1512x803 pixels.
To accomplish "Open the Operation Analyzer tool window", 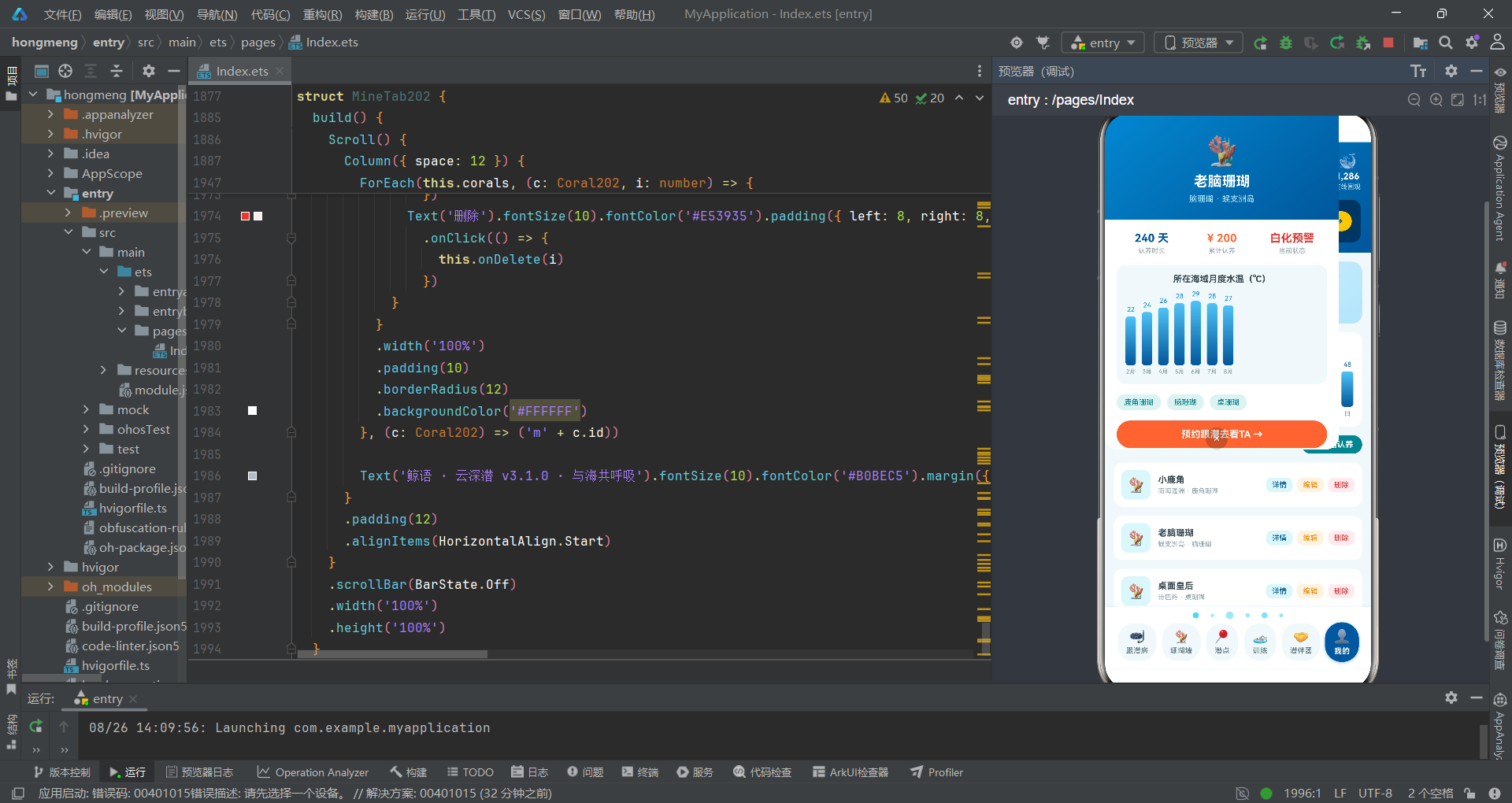I will pyautogui.click(x=313, y=772).
